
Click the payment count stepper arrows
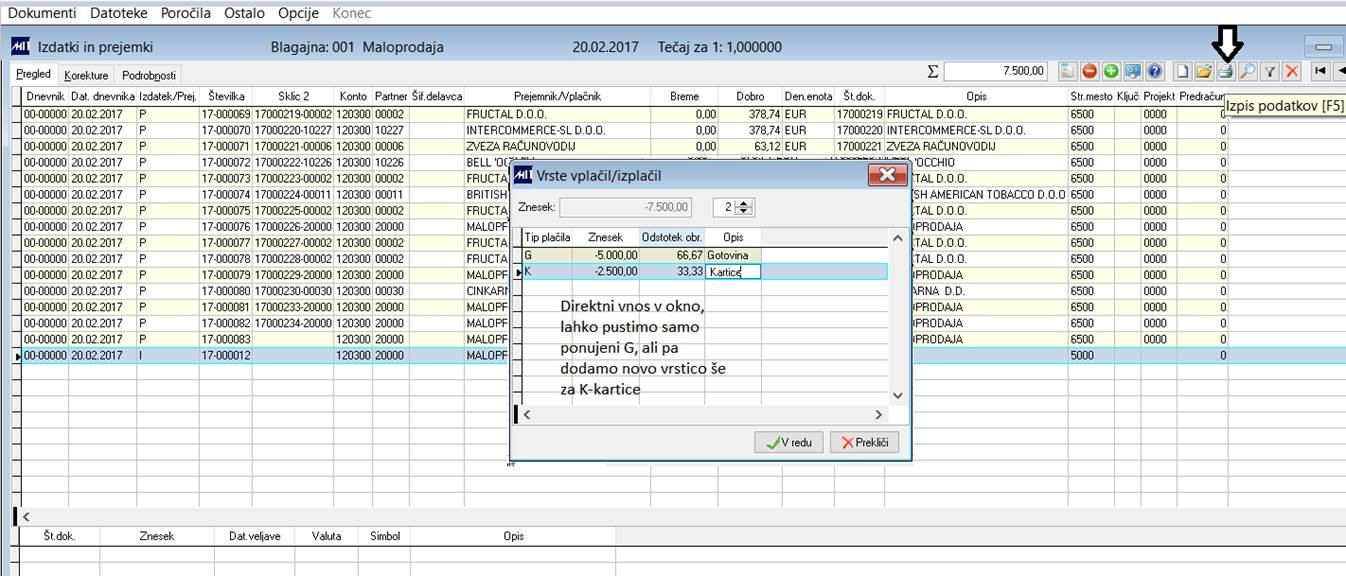pyautogui.click(x=743, y=207)
